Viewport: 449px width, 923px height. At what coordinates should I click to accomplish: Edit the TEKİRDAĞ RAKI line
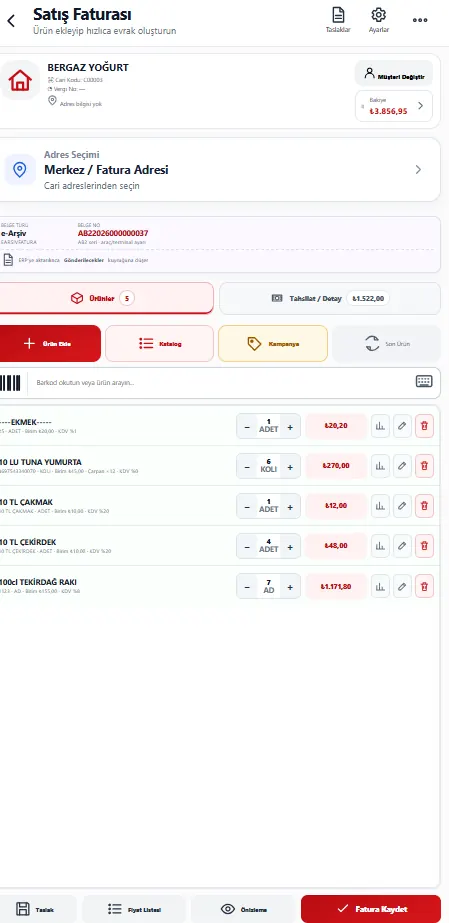402,586
